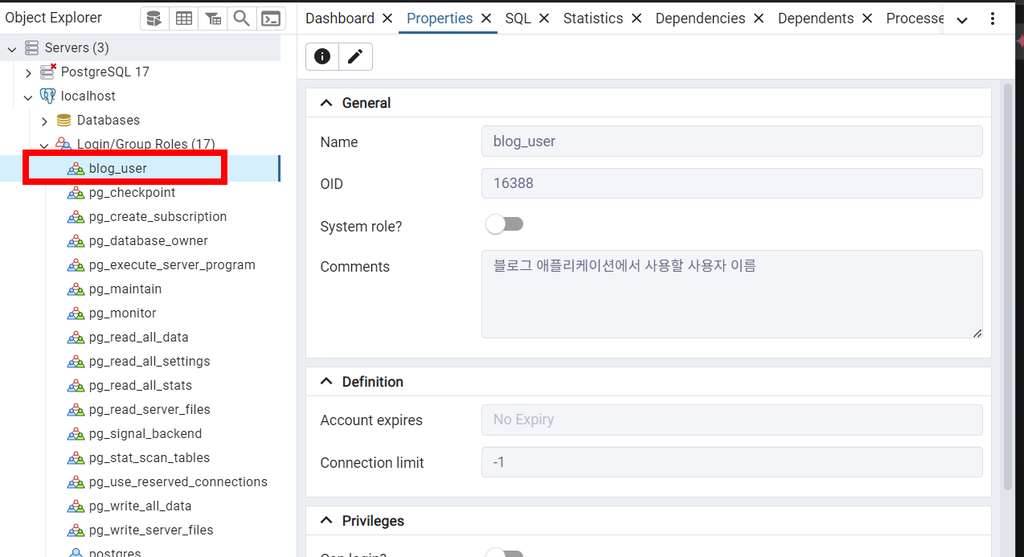Close the Dependencies tab
Image resolution: width=1024 pixels, height=557 pixels.
[758, 18]
